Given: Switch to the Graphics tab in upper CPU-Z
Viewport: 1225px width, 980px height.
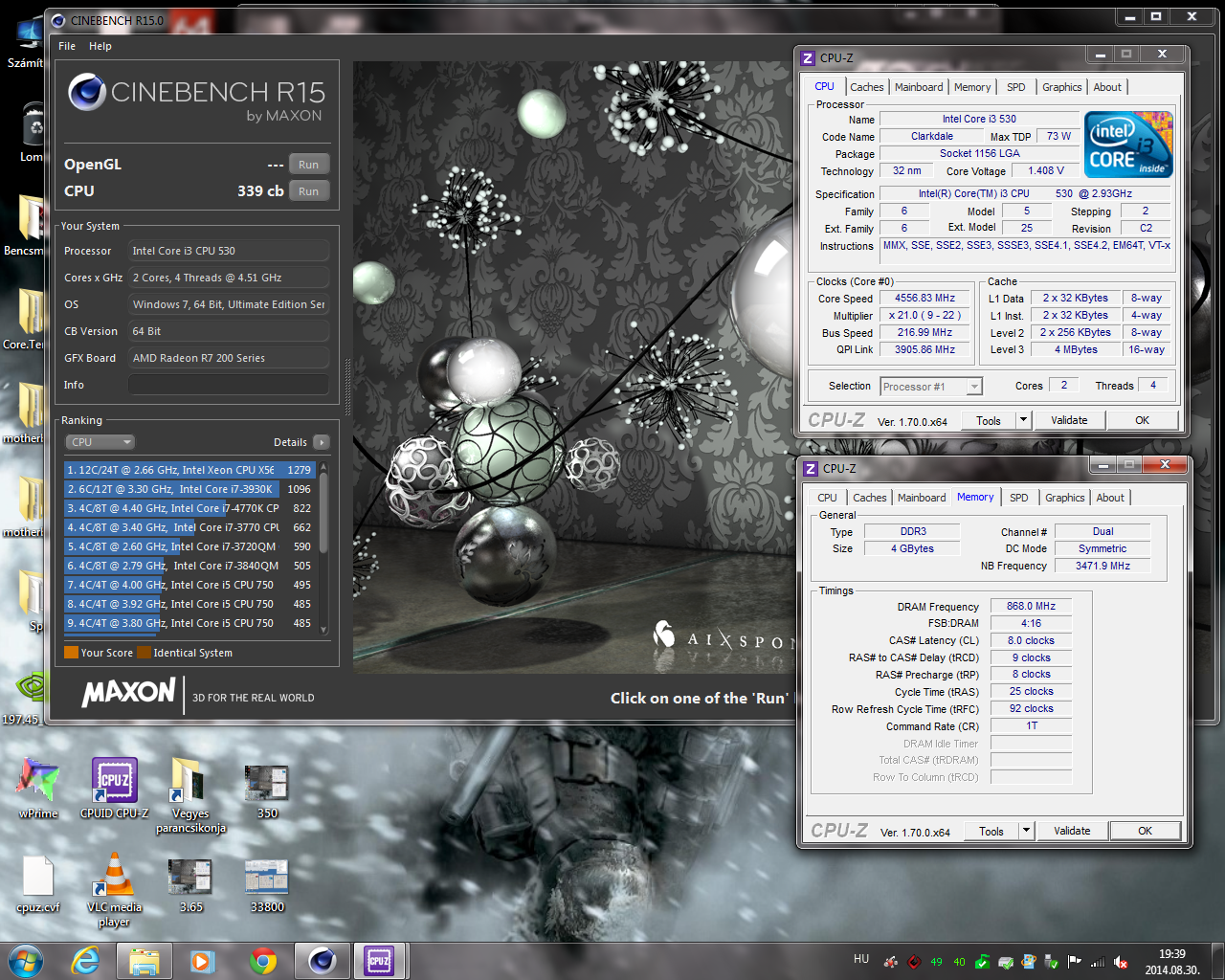Looking at the screenshot, I should pyautogui.click(x=1062, y=87).
